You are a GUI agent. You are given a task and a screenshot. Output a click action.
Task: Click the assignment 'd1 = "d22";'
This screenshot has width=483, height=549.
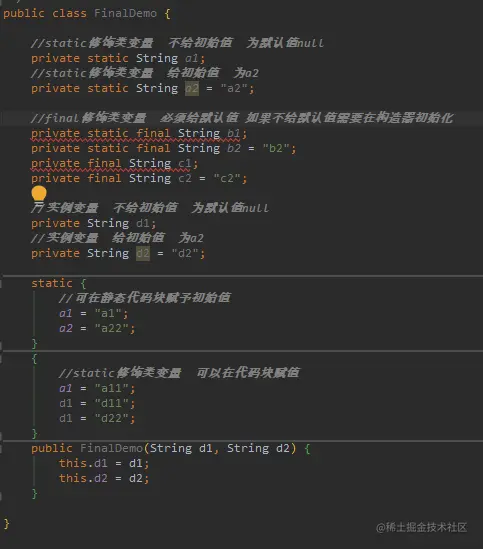[97, 418]
